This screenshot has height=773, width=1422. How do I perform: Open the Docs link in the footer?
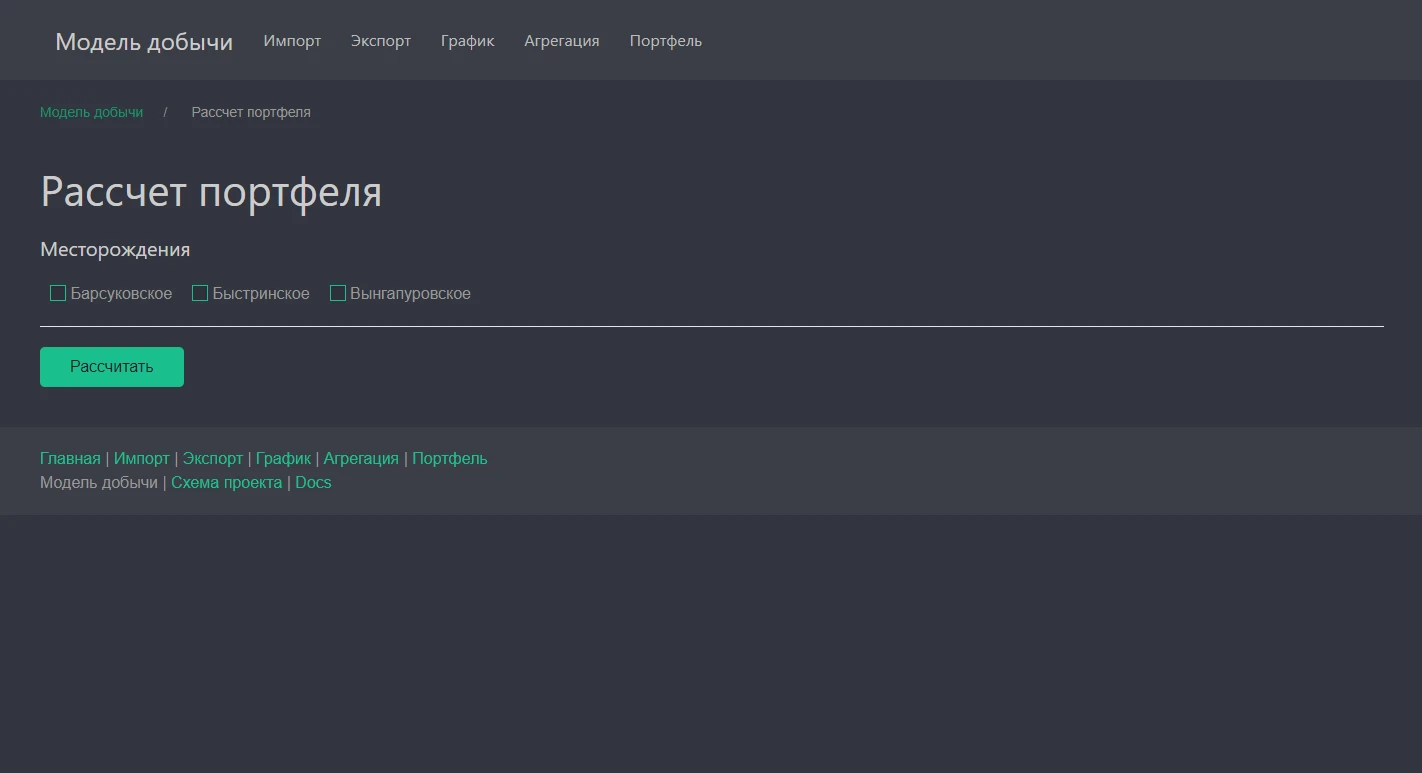tap(313, 482)
